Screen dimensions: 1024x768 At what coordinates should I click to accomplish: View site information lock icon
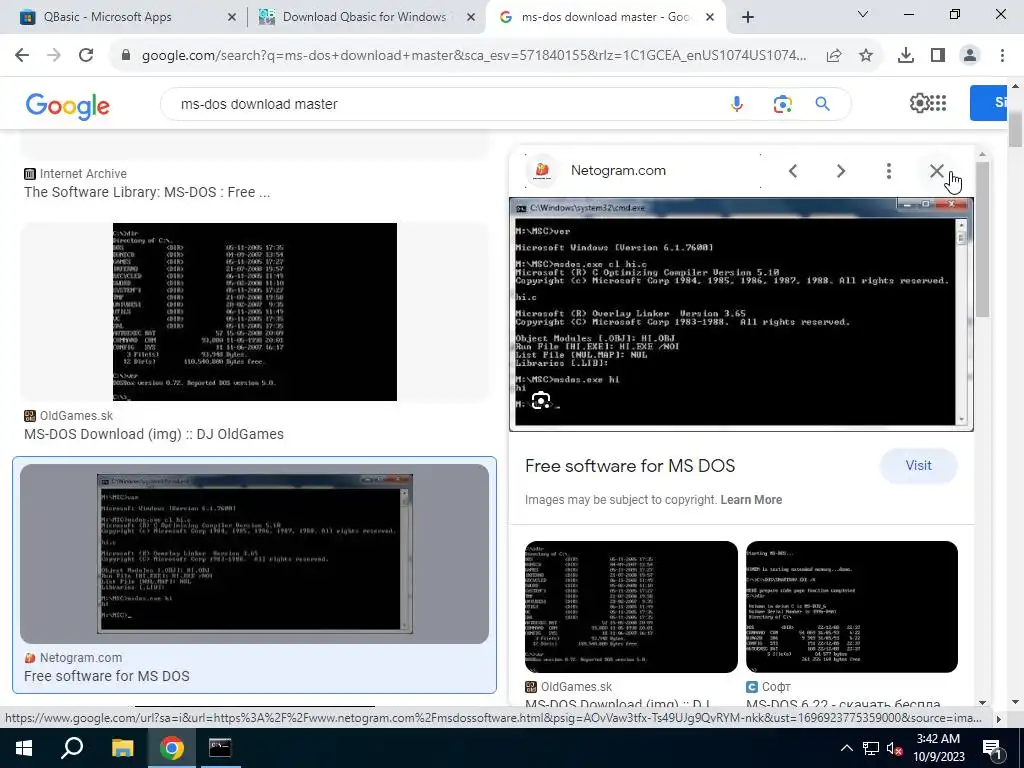pos(126,56)
